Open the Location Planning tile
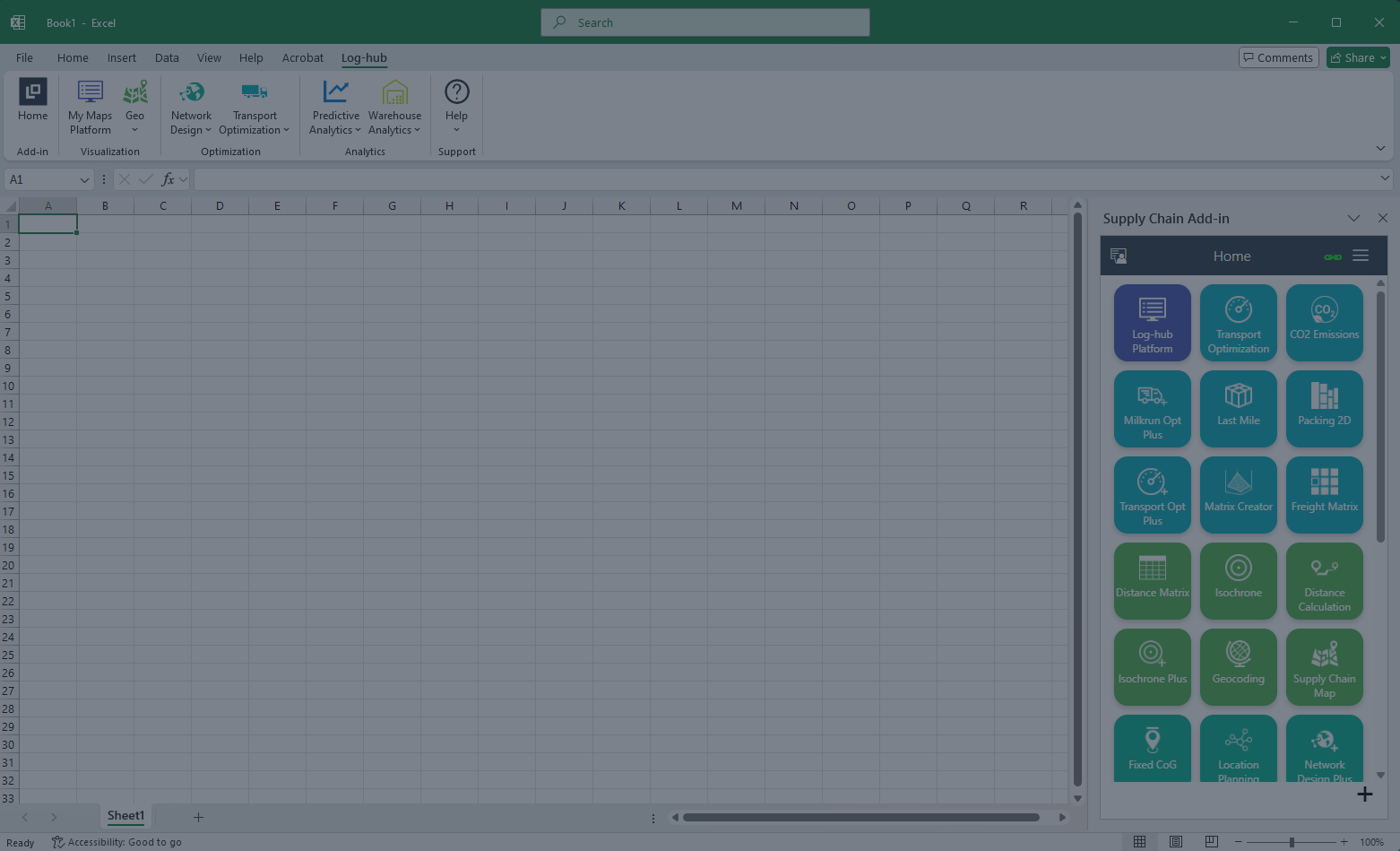Screen dimensions: 1400x851 pyautogui.click(x=1239, y=748)
